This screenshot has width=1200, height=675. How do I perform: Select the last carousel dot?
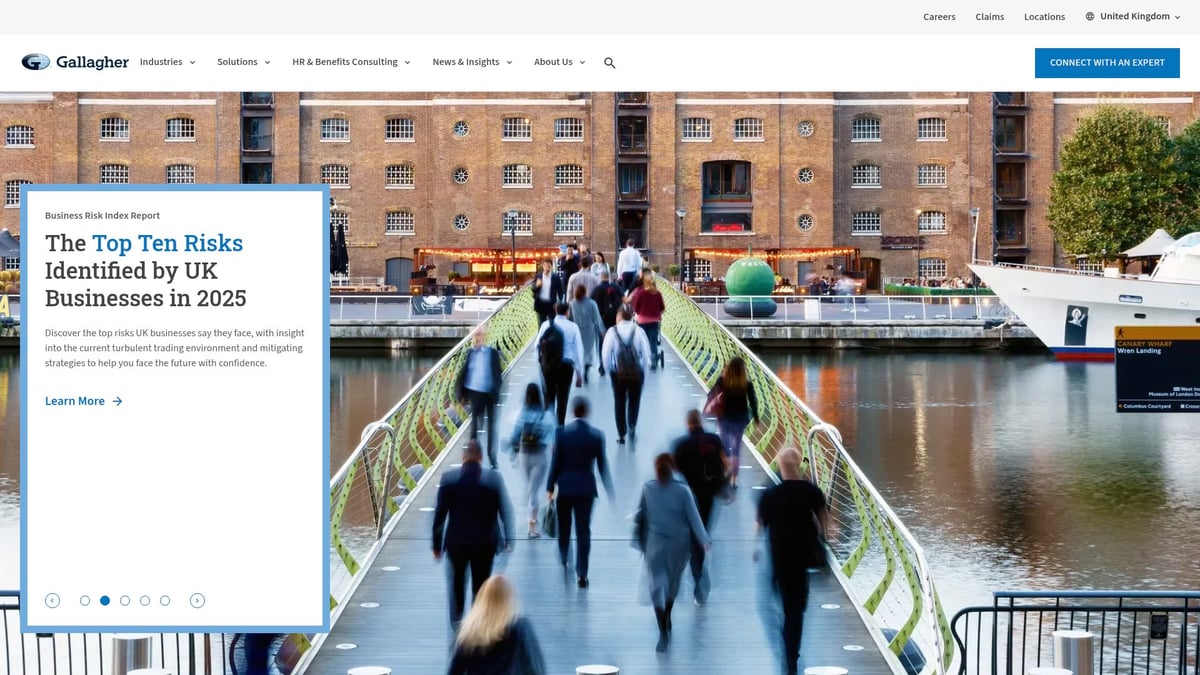tap(165, 600)
